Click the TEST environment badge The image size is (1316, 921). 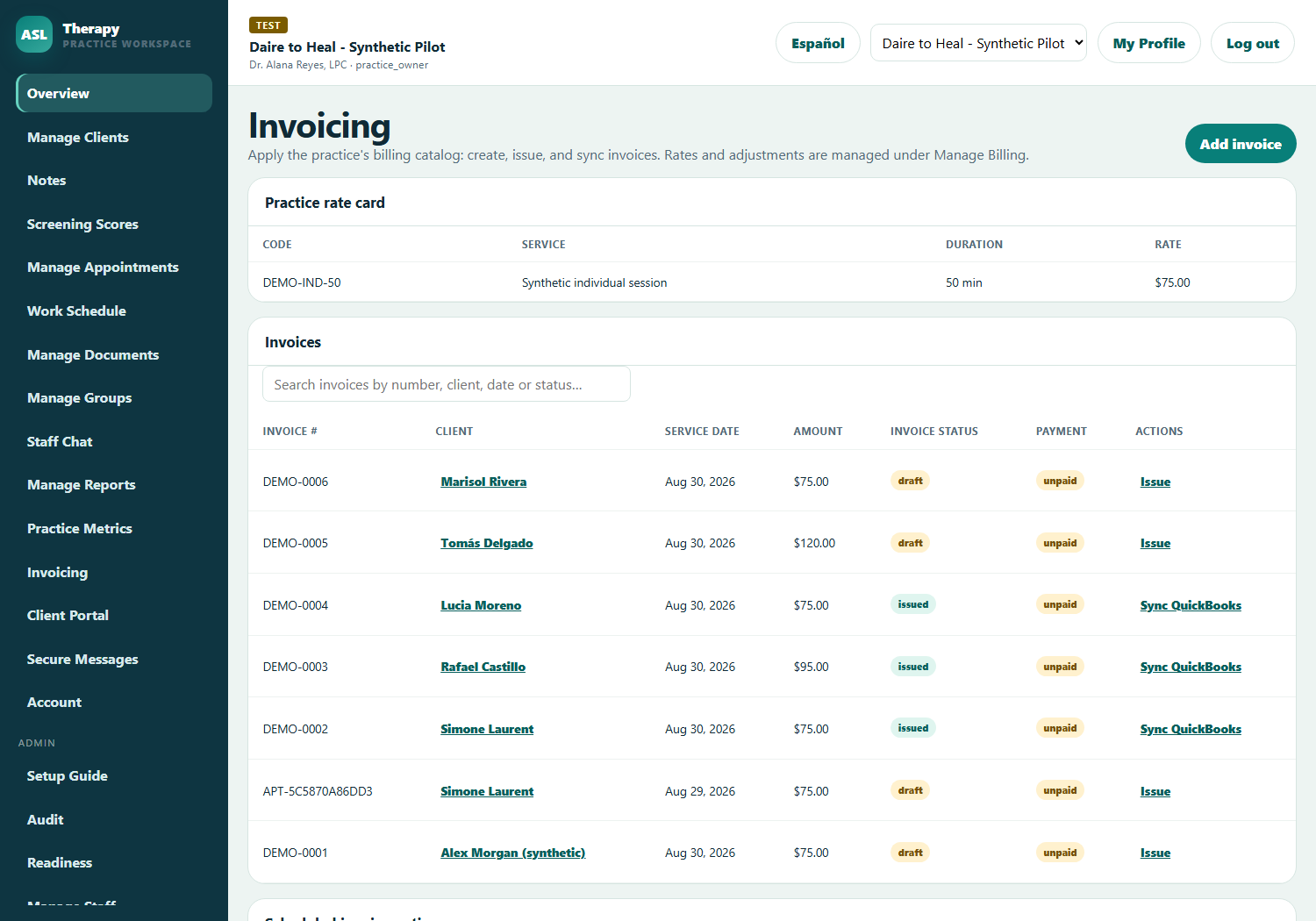point(268,25)
